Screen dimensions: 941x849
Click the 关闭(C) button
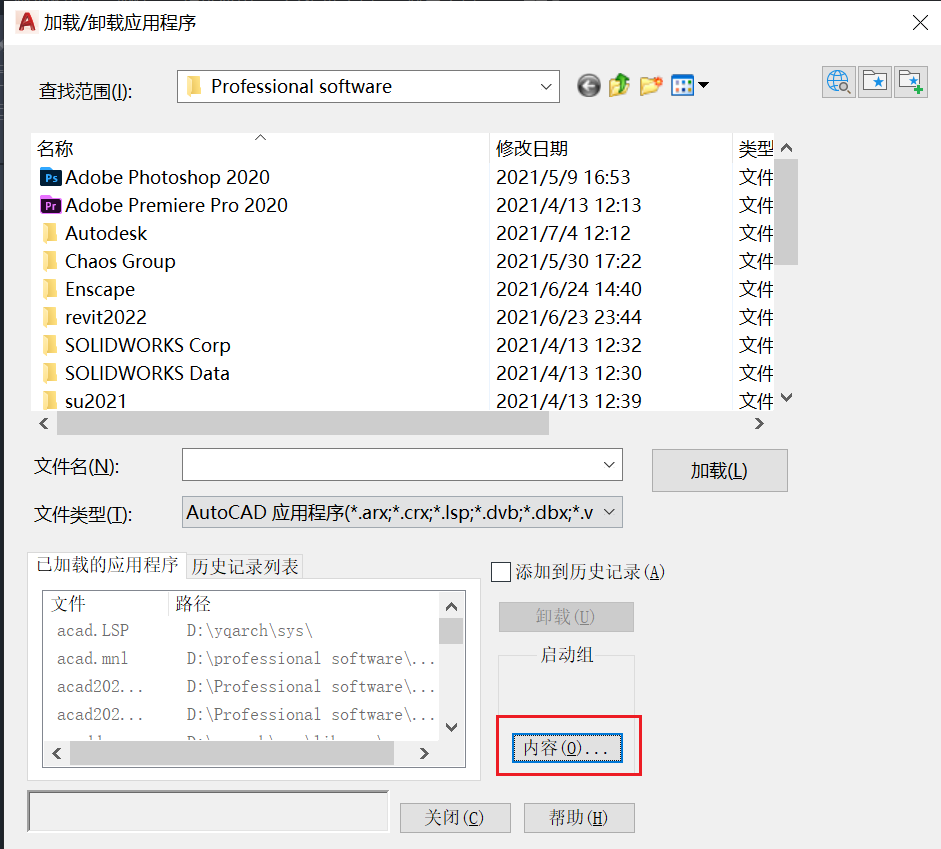coord(455,817)
